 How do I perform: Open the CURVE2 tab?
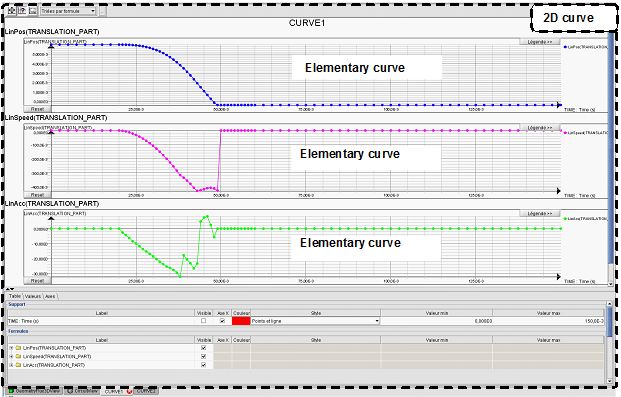click(x=146, y=391)
